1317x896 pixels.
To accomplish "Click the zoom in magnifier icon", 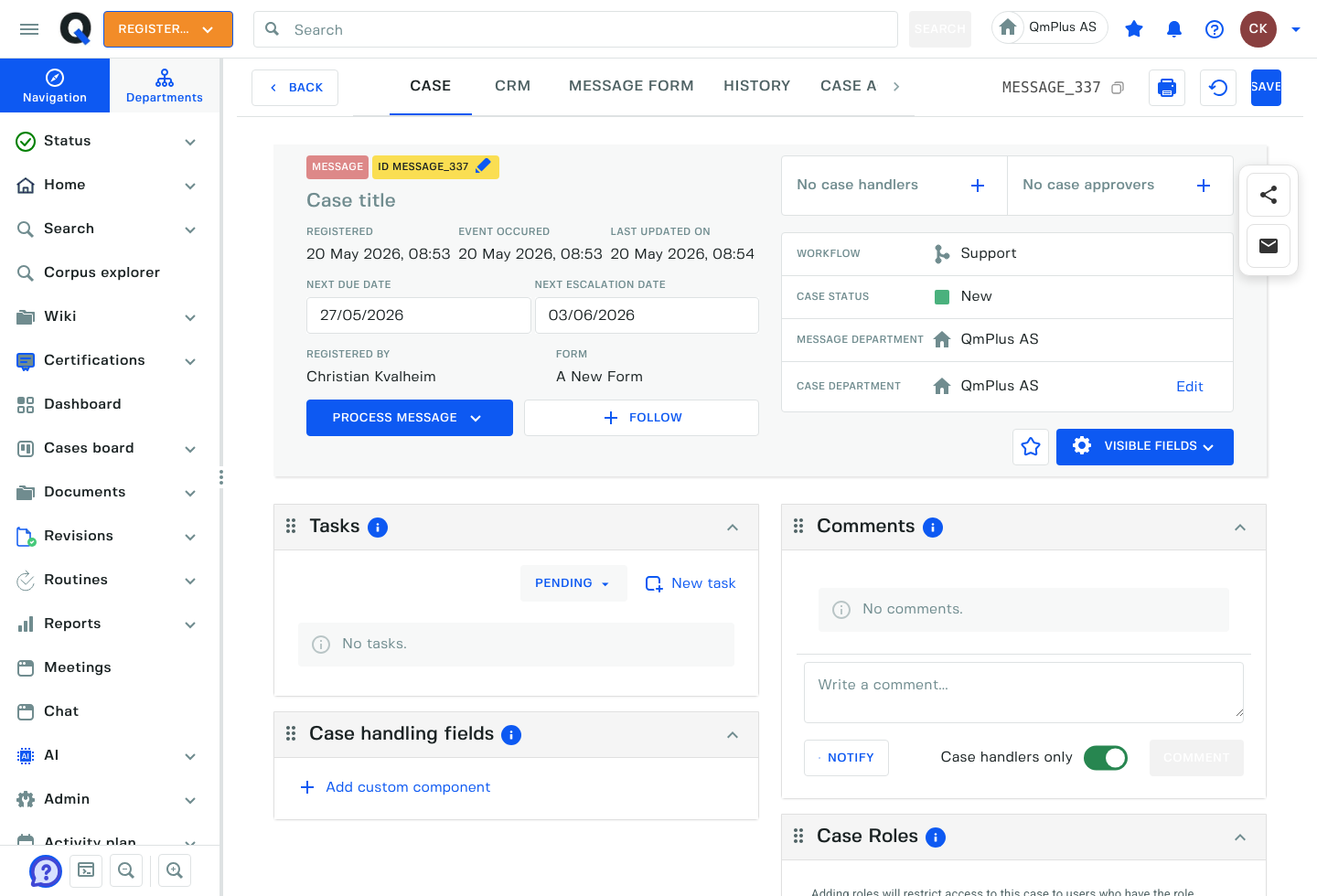I will click(175, 870).
